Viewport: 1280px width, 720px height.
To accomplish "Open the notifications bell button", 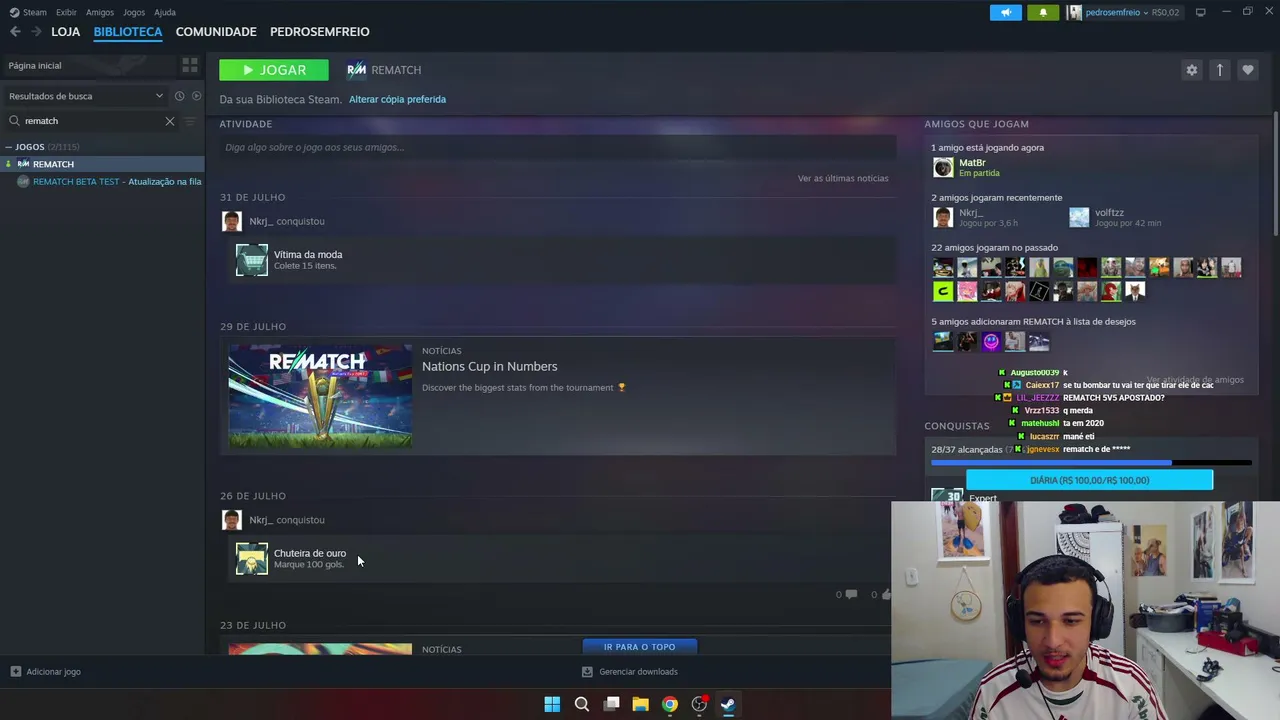I will [x=1043, y=12].
